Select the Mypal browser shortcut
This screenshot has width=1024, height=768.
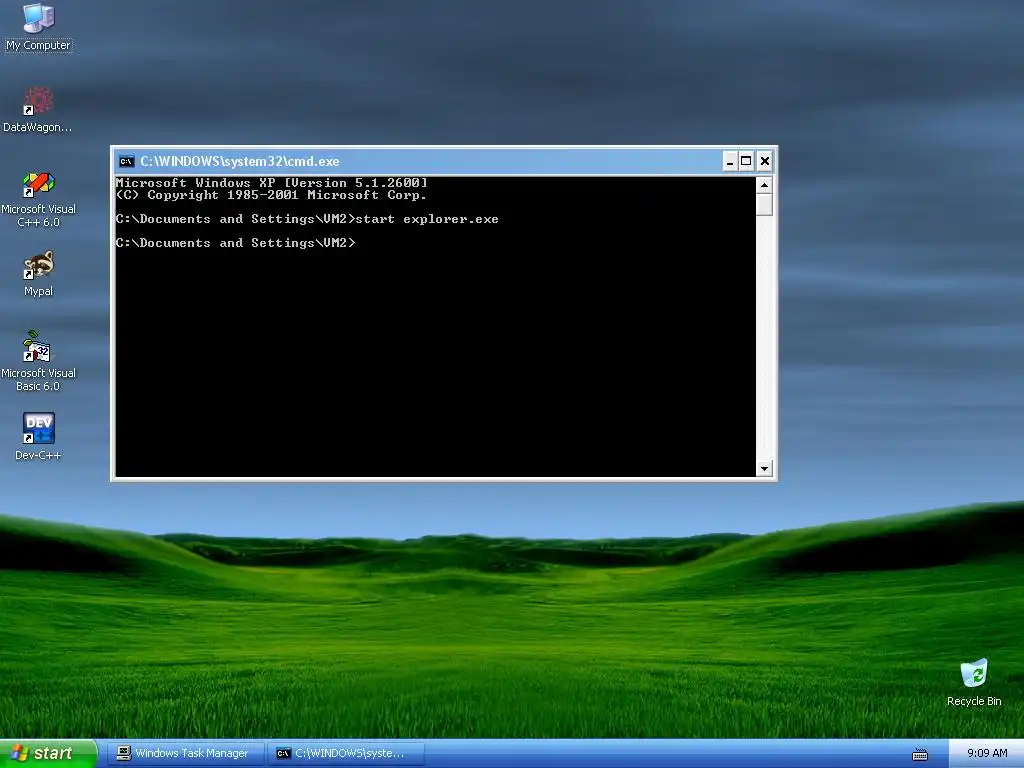pos(38,274)
